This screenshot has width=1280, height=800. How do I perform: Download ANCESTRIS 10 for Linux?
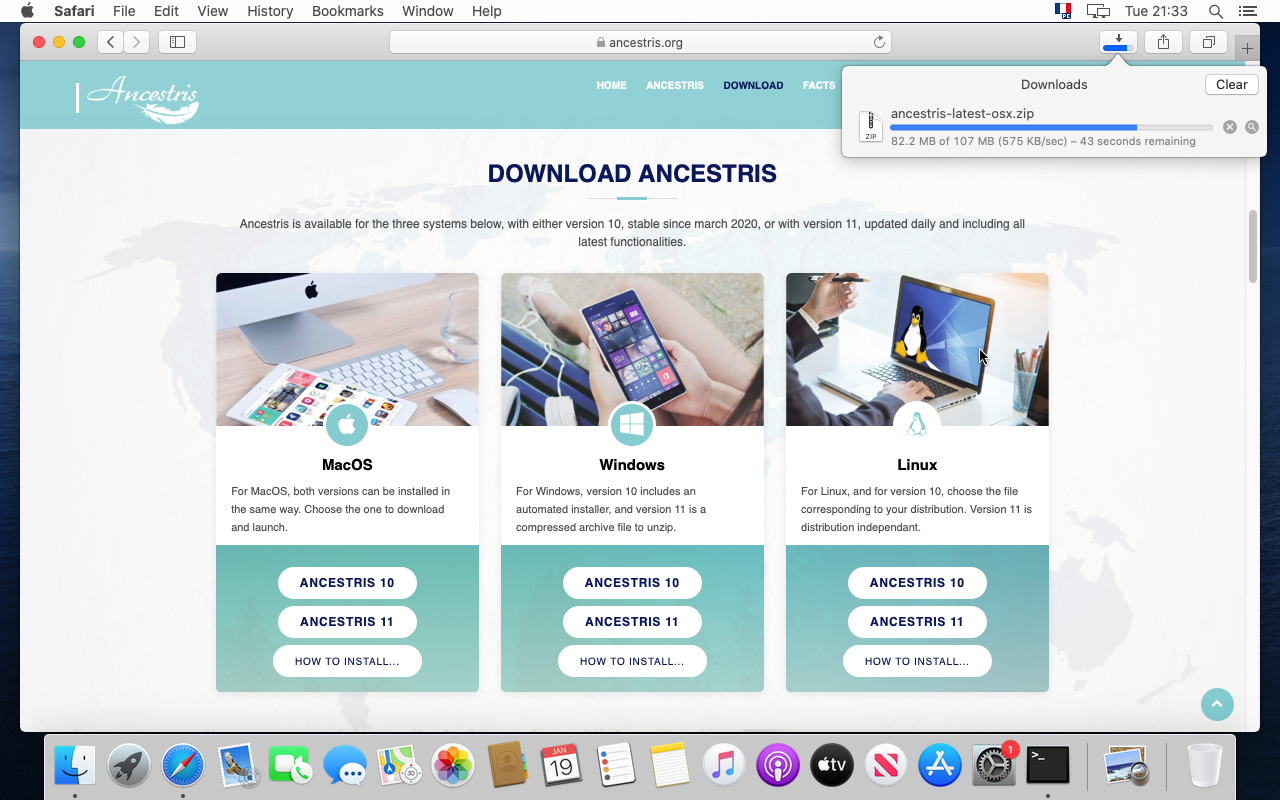point(917,583)
